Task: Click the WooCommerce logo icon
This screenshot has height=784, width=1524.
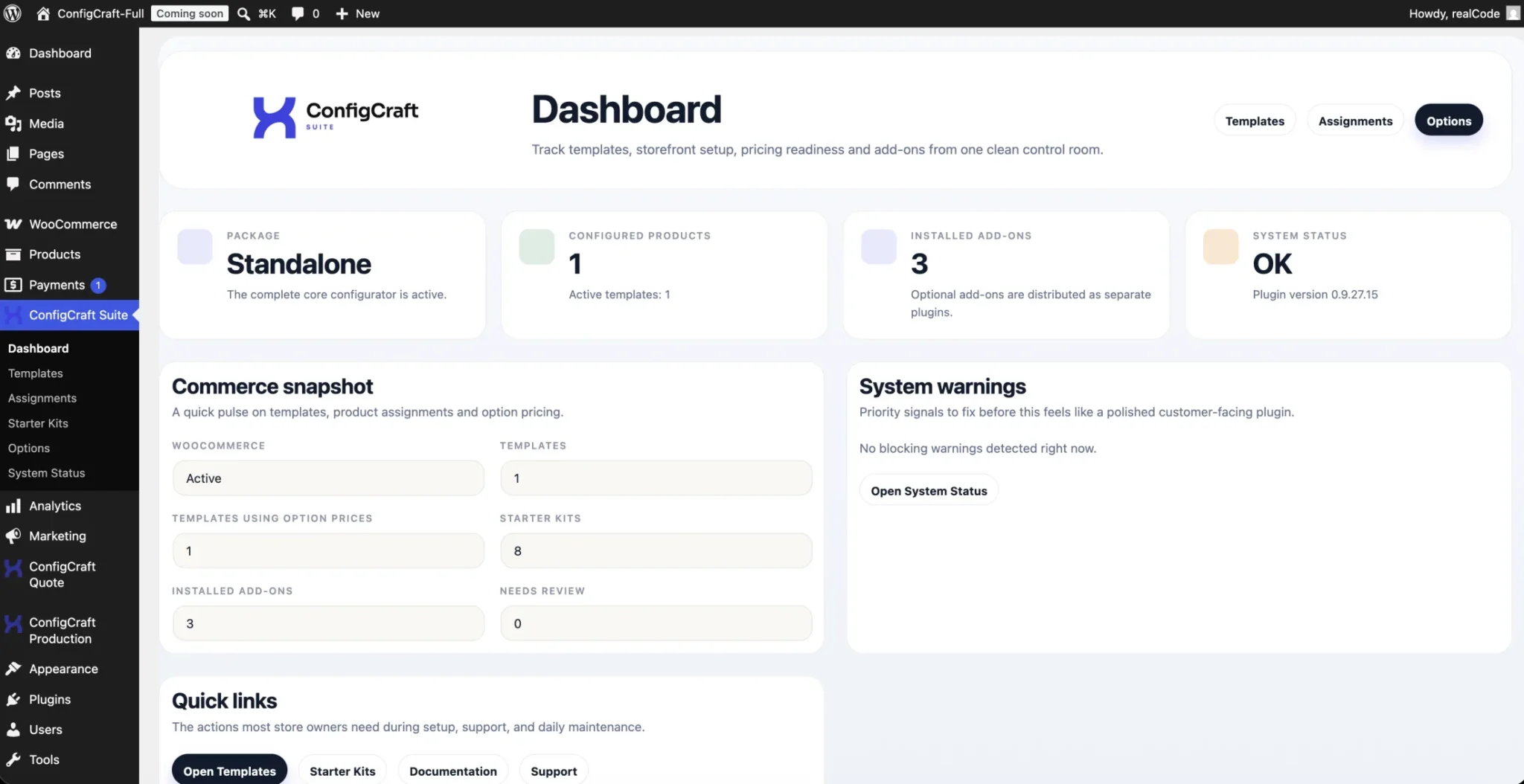Action: 13,224
